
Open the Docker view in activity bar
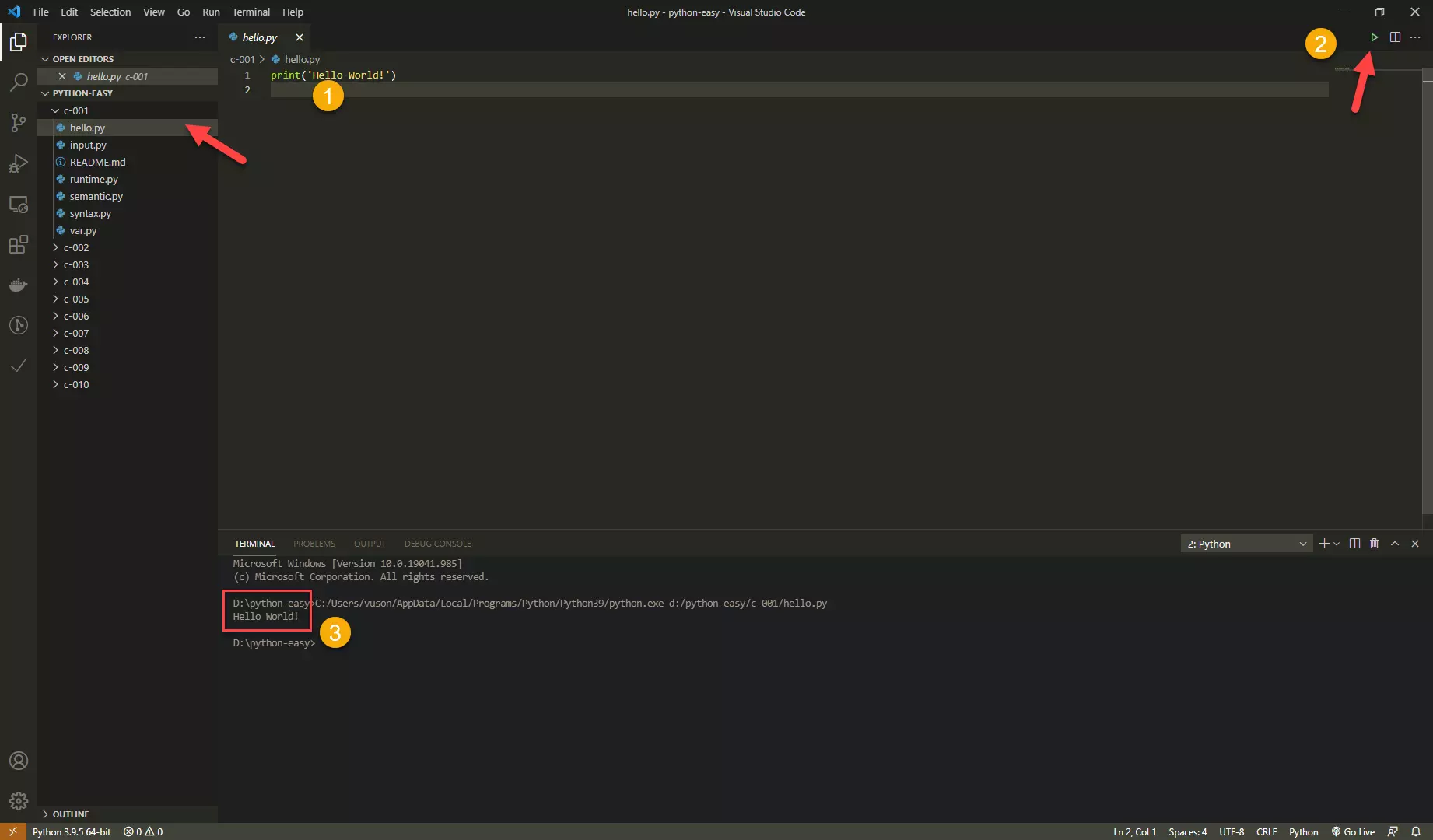coord(19,285)
